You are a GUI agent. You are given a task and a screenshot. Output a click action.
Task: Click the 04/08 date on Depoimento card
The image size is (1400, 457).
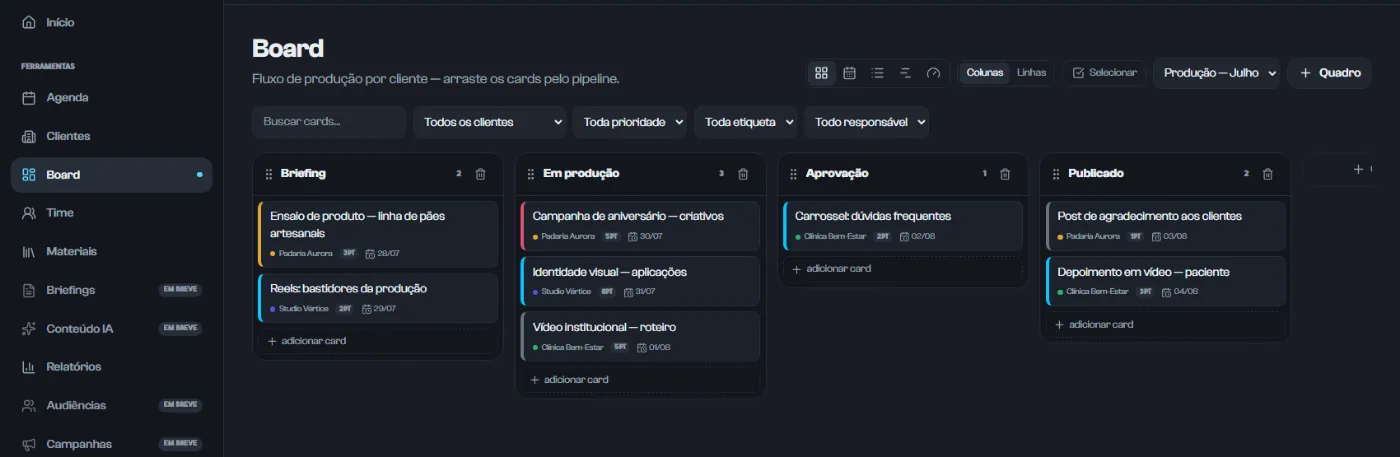coord(1186,292)
